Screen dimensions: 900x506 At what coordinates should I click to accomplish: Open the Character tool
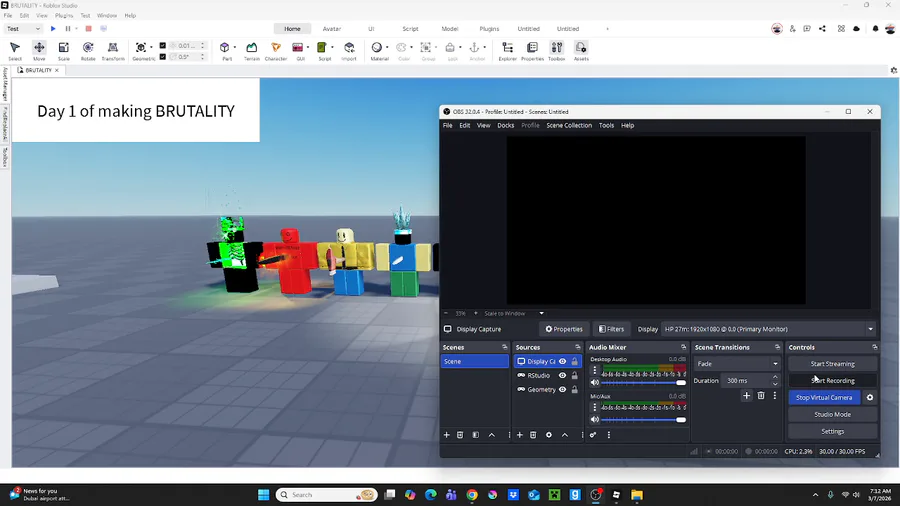pyautogui.click(x=276, y=50)
